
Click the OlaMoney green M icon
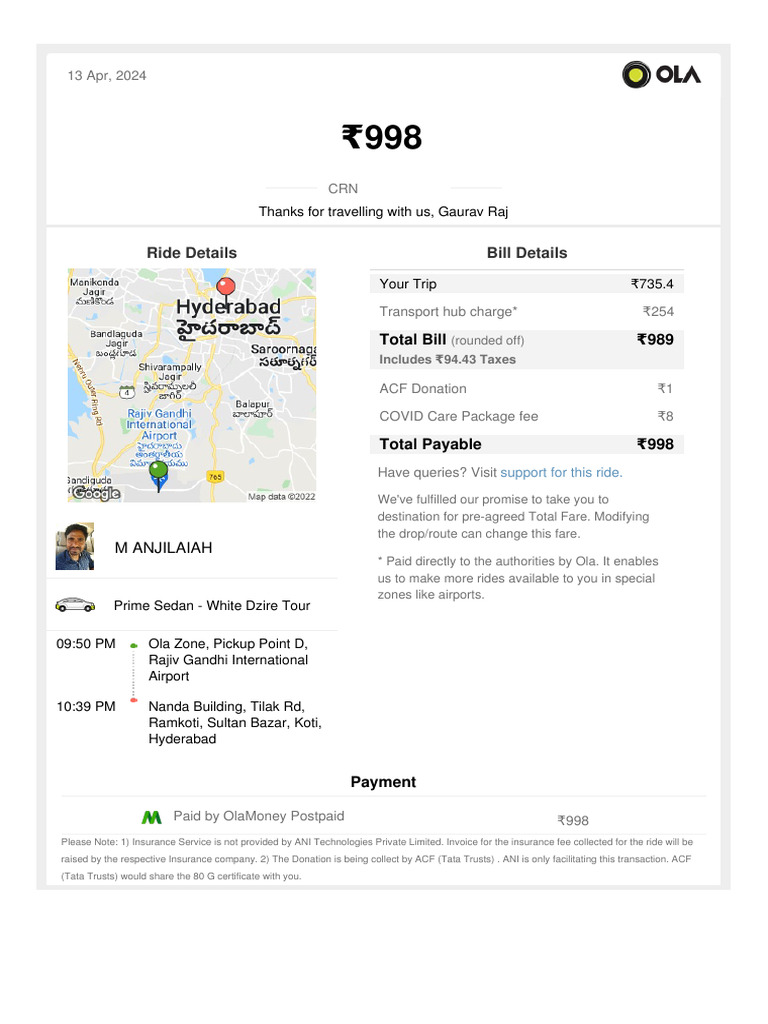click(151, 817)
